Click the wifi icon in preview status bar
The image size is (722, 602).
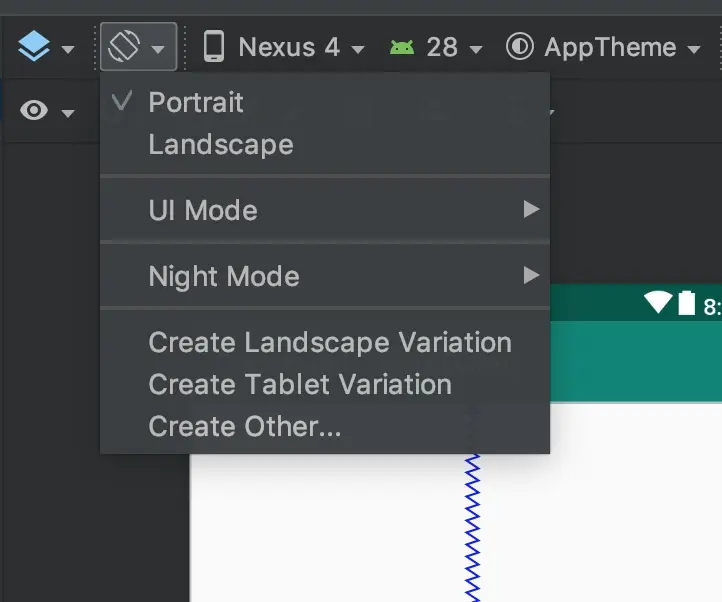(x=658, y=302)
